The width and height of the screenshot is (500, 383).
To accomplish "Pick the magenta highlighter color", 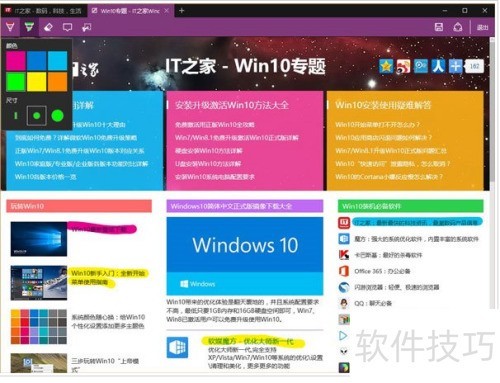I will click(16, 60).
